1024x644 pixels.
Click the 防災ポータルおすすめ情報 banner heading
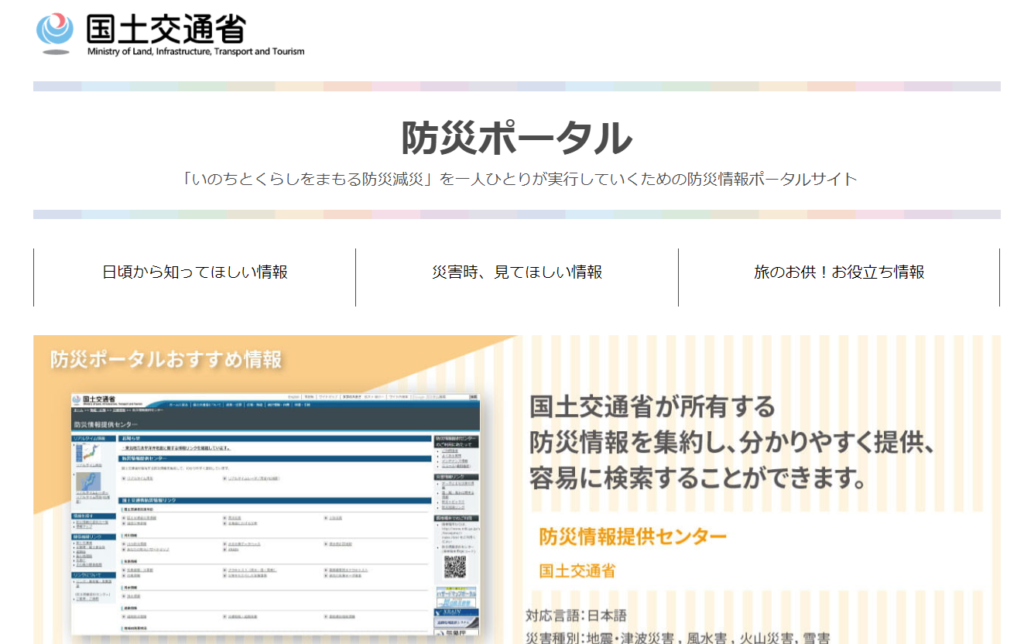[166, 359]
